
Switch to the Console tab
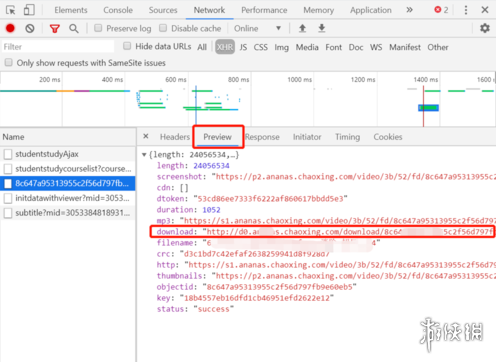tap(118, 10)
